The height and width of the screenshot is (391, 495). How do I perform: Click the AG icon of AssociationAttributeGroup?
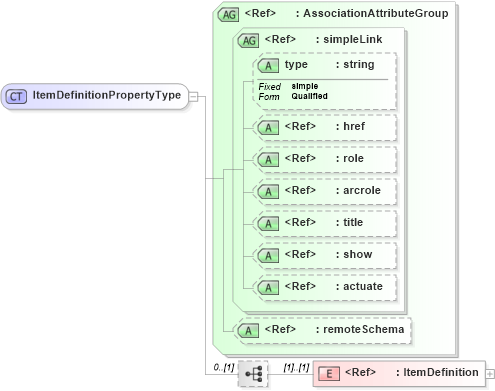coord(228,15)
